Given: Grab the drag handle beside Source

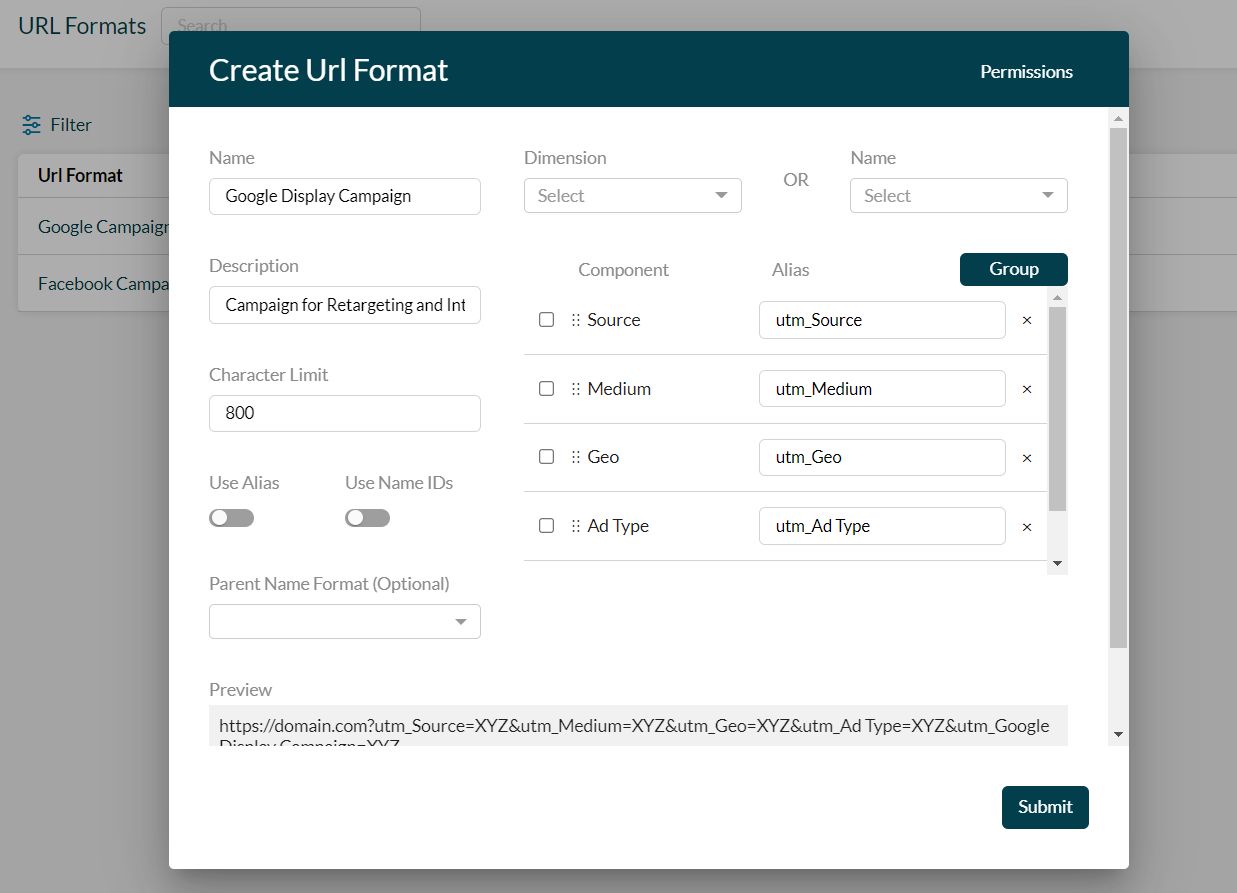Looking at the screenshot, I should tap(577, 319).
